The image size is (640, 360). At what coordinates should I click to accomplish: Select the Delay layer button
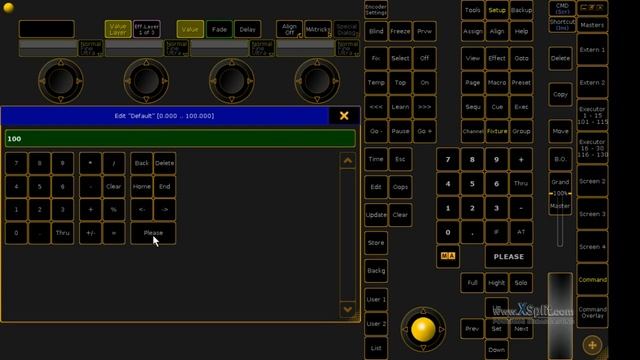coord(247,29)
